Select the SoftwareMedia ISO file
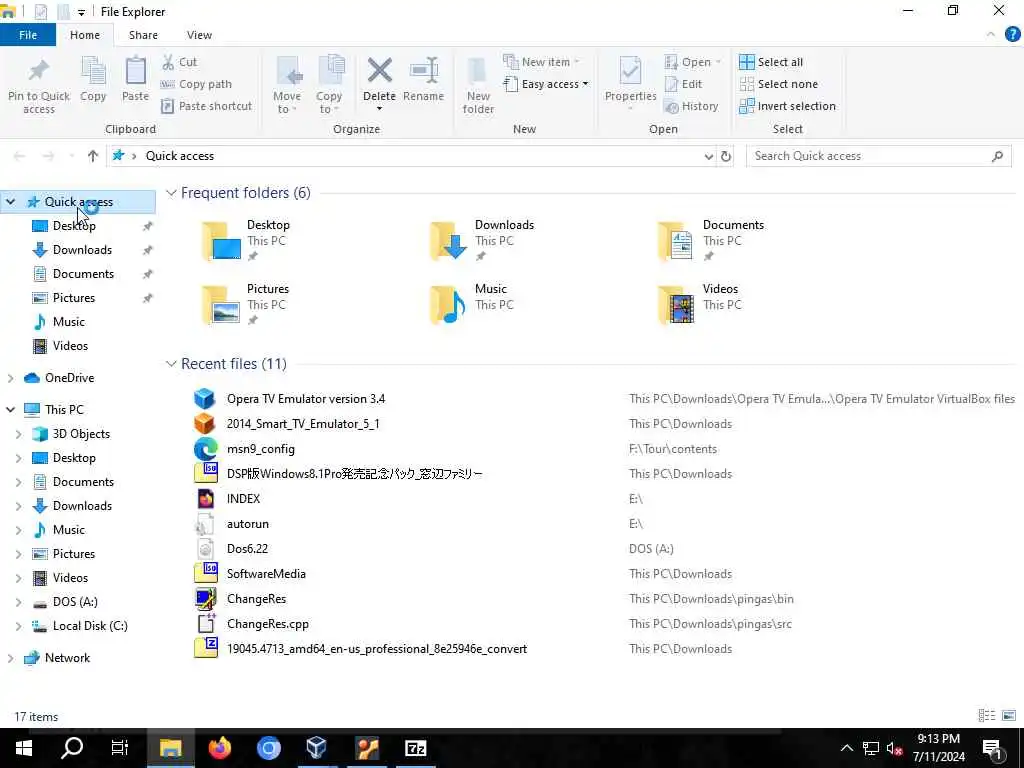The image size is (1024, 768). coord(266,574)
